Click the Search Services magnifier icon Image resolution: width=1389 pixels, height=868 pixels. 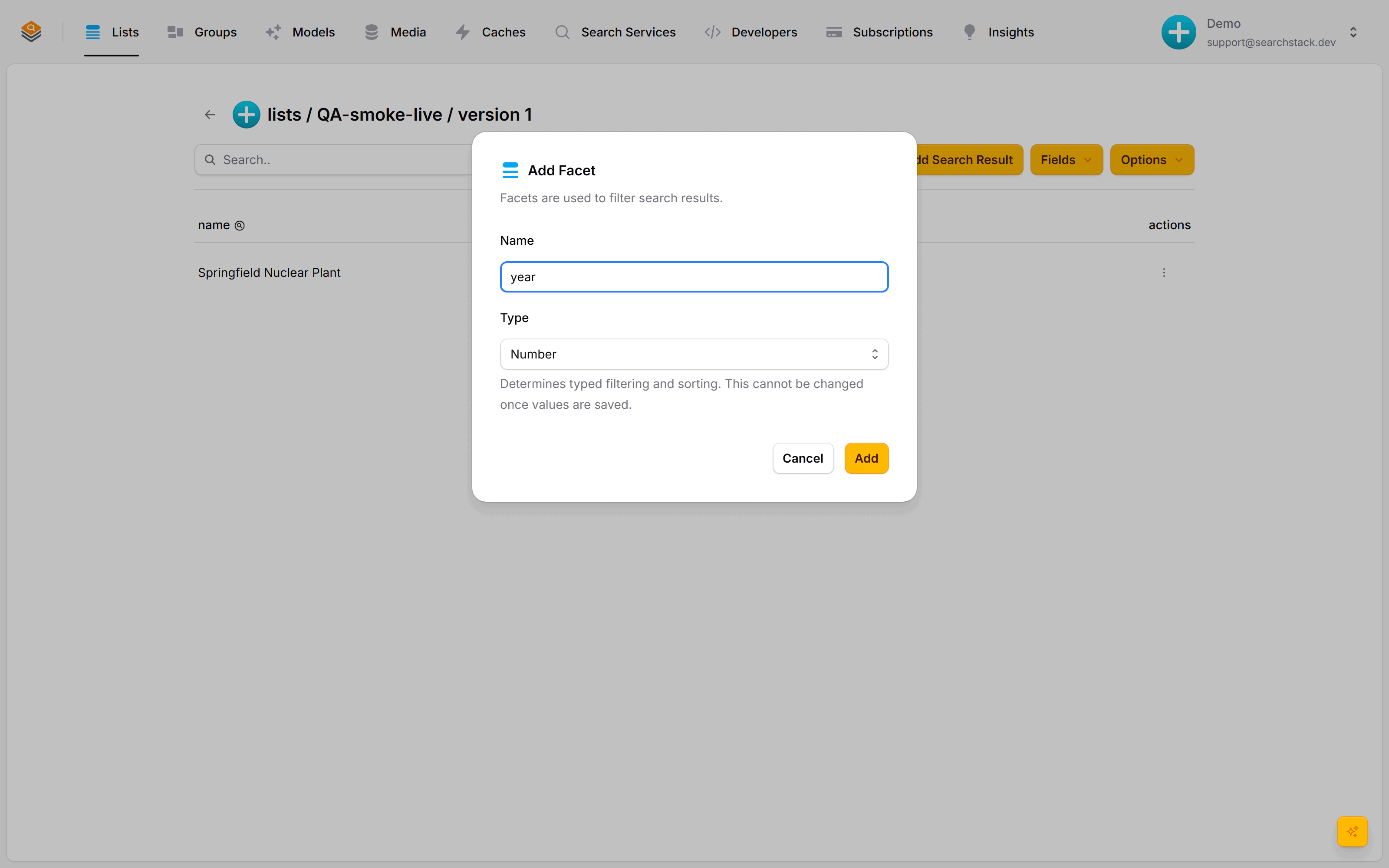click(x=563, y=32)
